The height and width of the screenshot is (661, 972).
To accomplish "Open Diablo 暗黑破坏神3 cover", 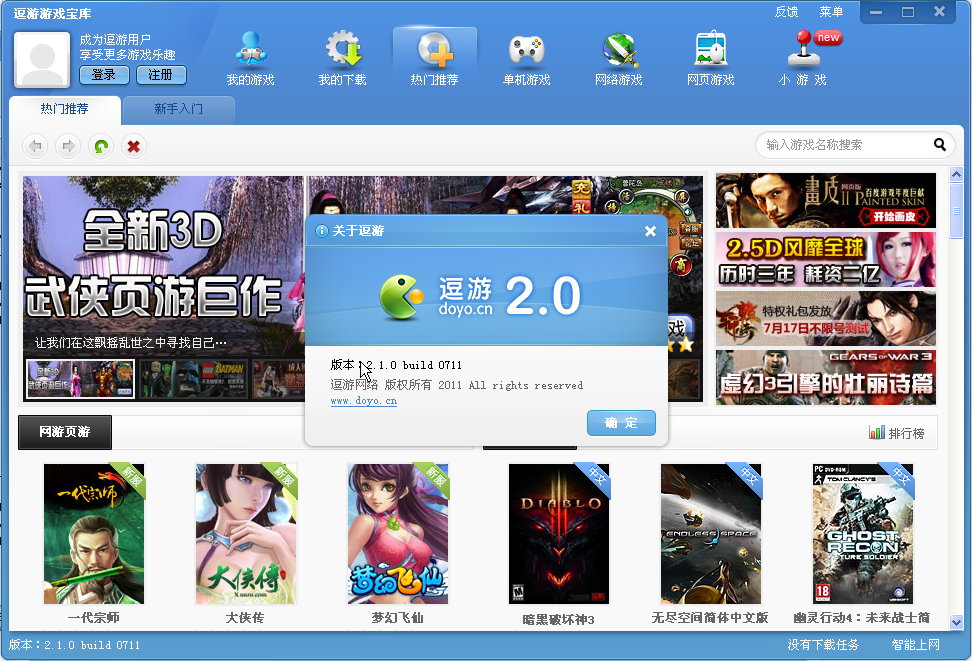I will pos(559,534).
